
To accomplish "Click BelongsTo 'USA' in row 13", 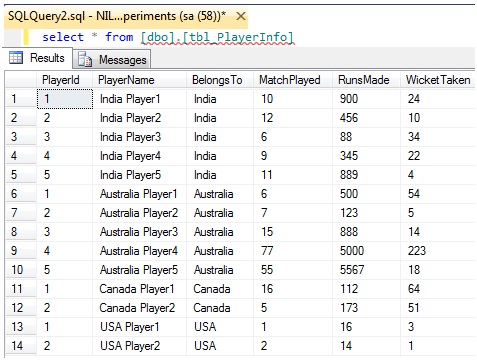I will [220, 327].
